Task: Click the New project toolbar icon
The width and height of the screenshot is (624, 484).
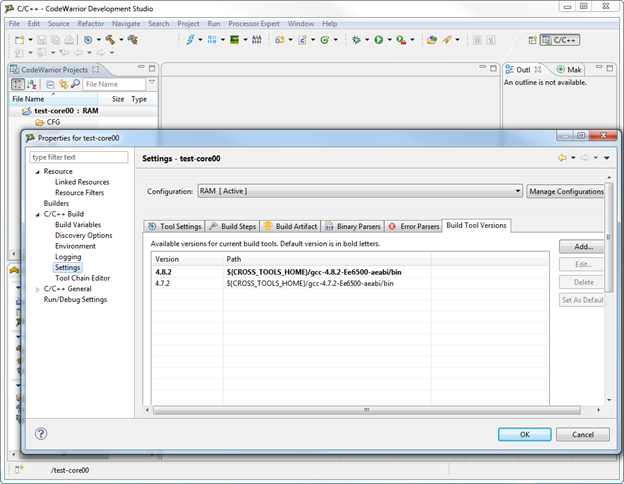Action: click(x=19, y=40)
